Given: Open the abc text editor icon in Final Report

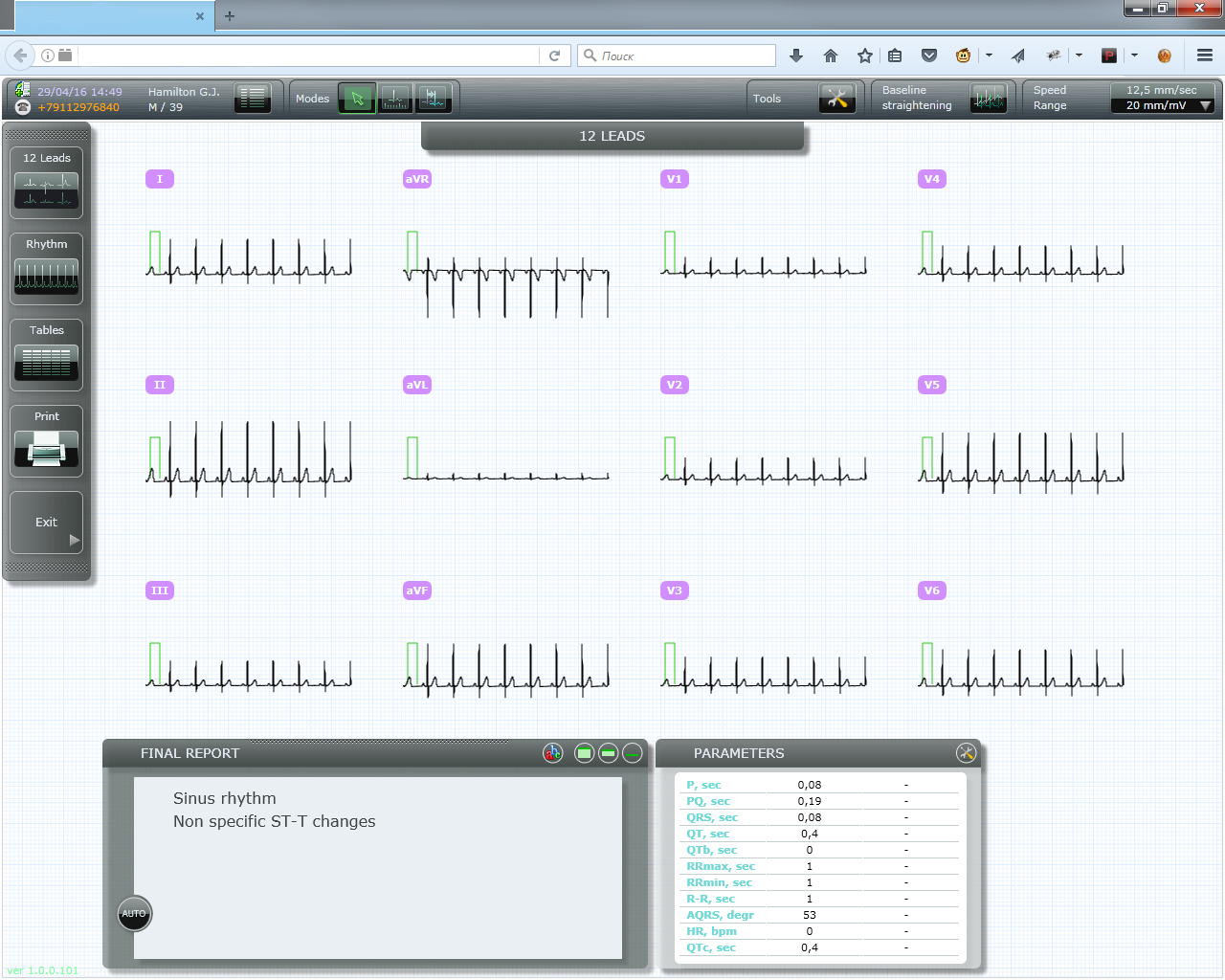Looking at the screenshot, I should coord(553,753).
